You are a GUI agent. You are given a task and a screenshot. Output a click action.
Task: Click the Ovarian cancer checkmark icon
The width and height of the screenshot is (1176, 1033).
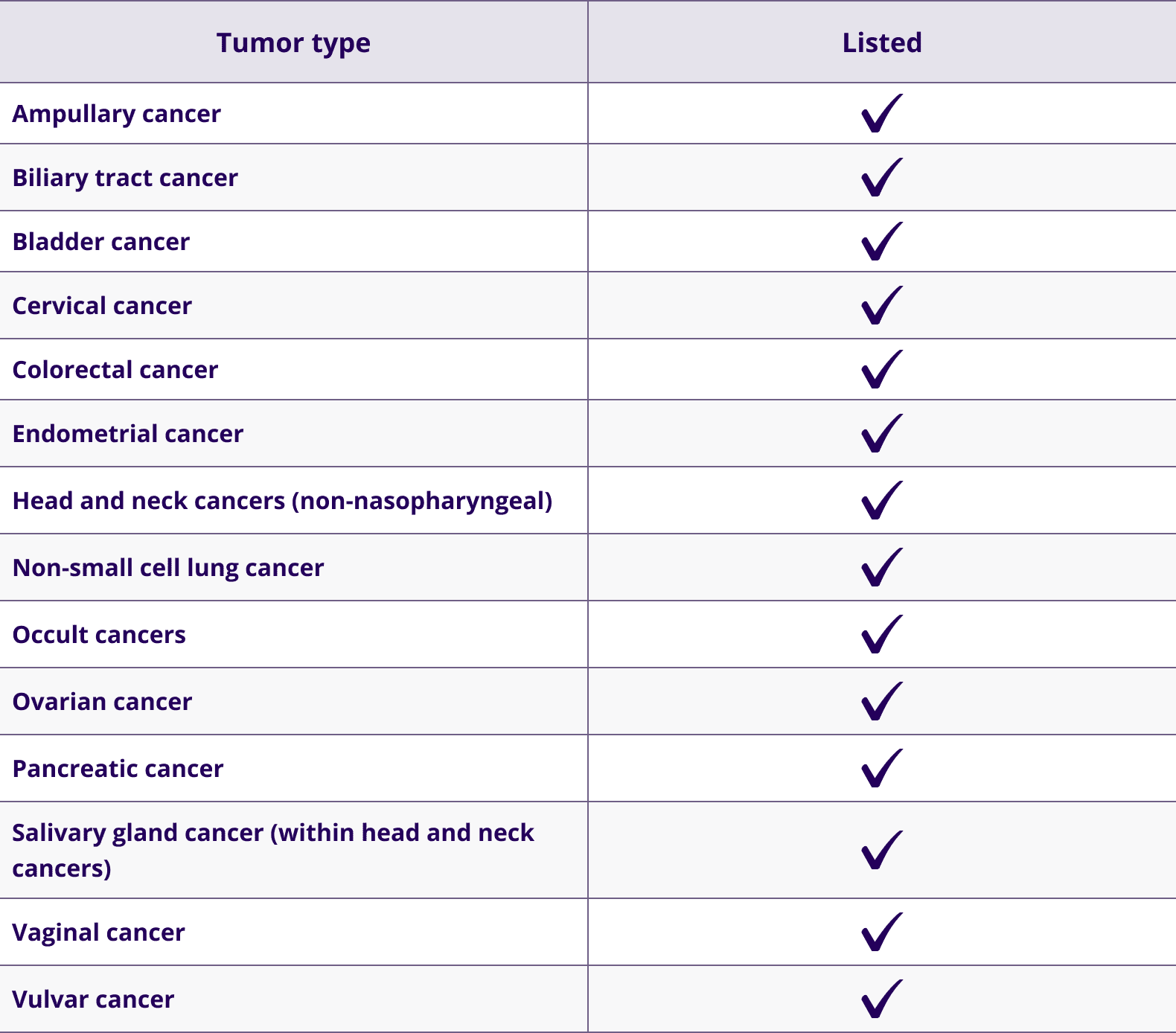click(881, 702)
